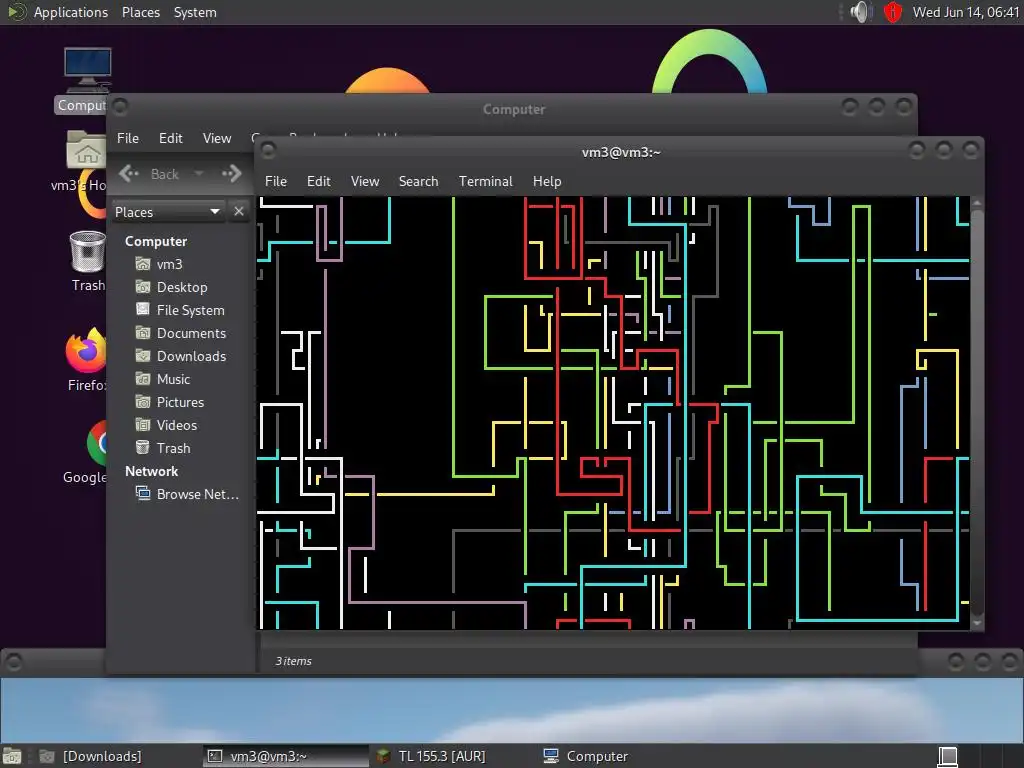Click the volume speaker icon

861,12
